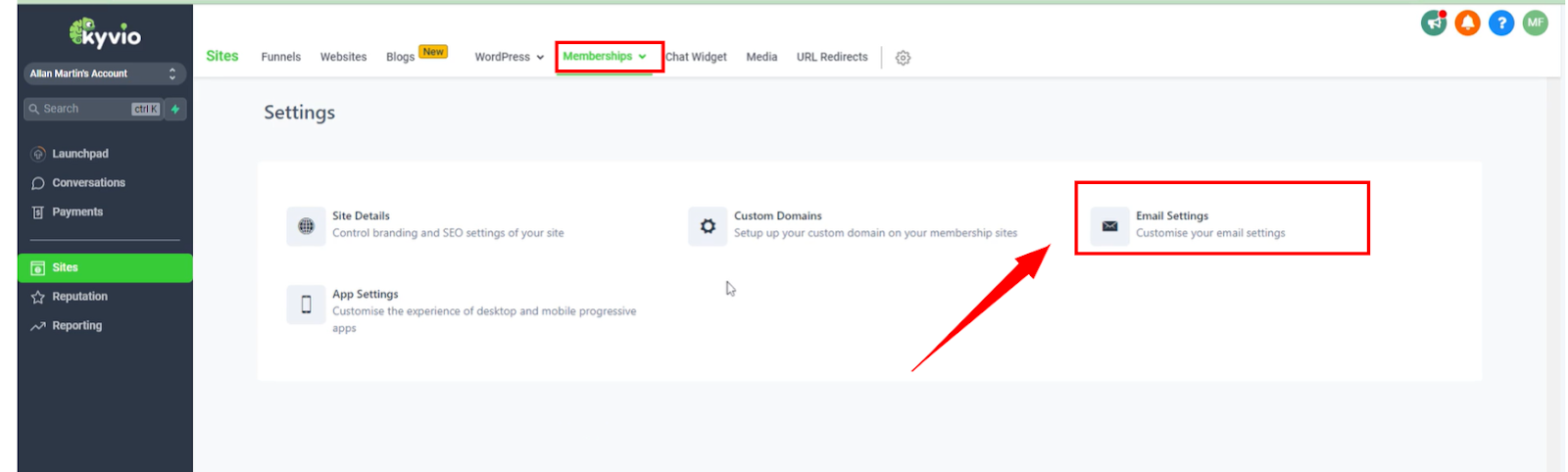Open Reputation from the sidebar

pos(79,297)
